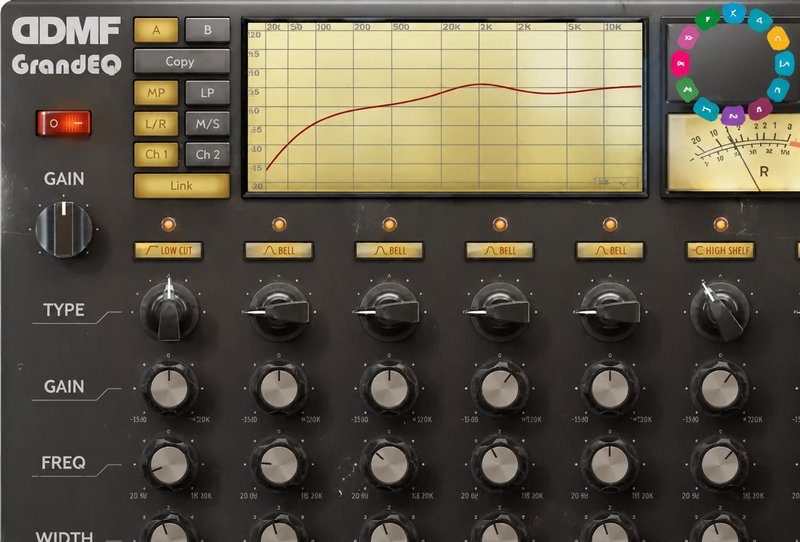800x542 pixels.
Task: Click the FREQ row label
Action: 63,462
